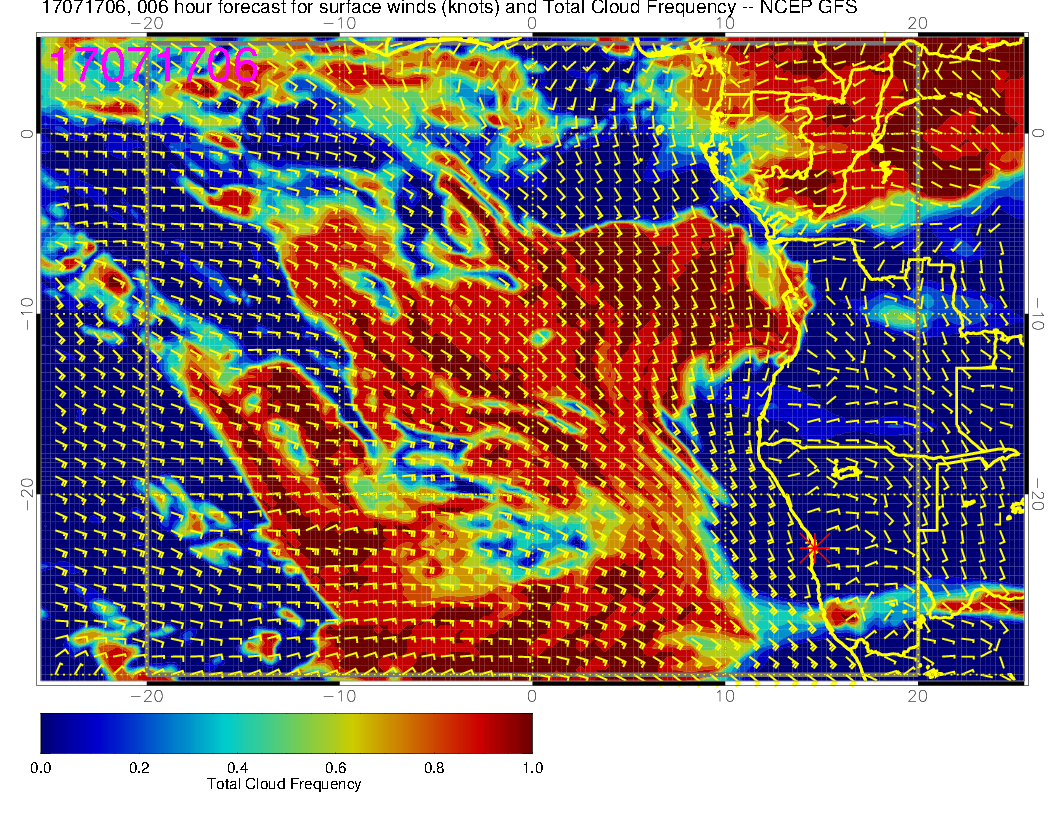Click the 'Total Cloud Frequency' legend label
This screenshot has height=816, width=1056.
[x=284, y=784]
